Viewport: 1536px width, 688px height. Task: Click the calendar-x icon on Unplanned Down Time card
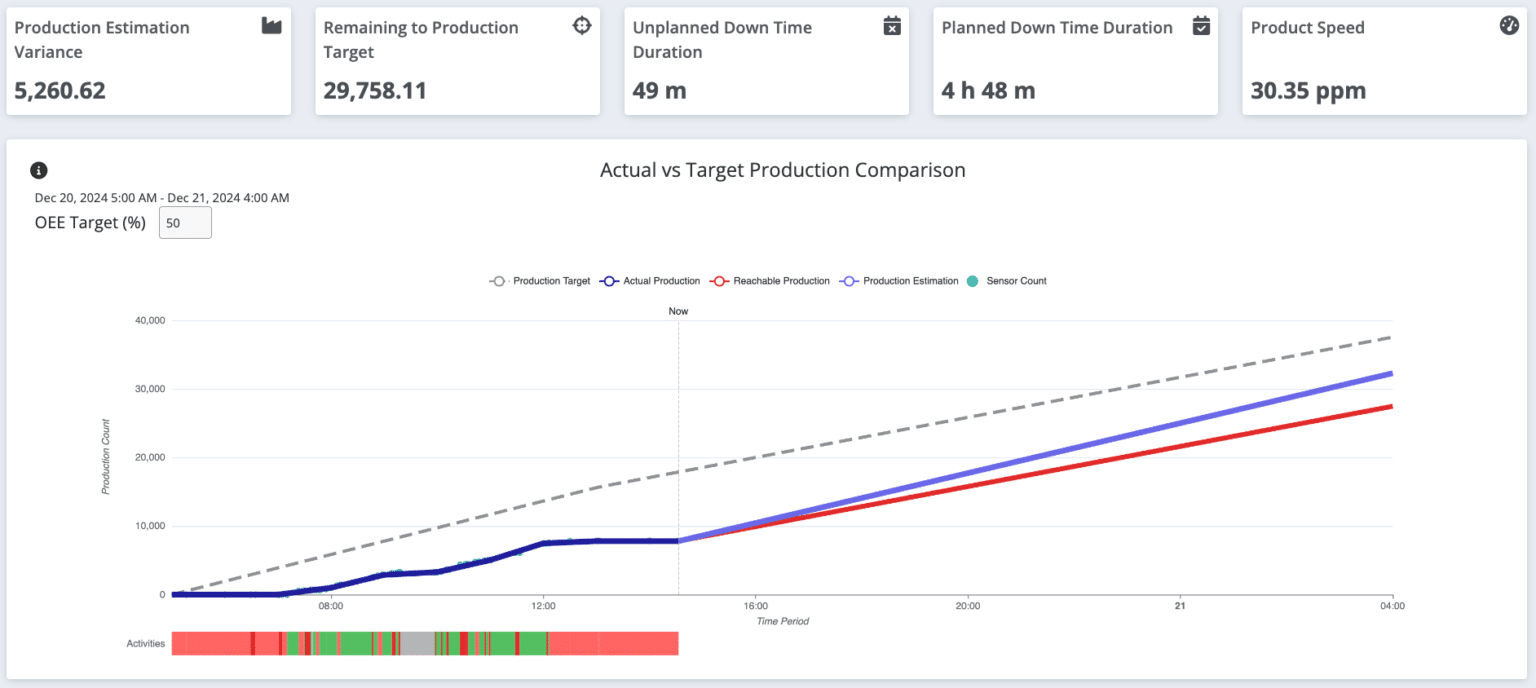click(891, 27)
